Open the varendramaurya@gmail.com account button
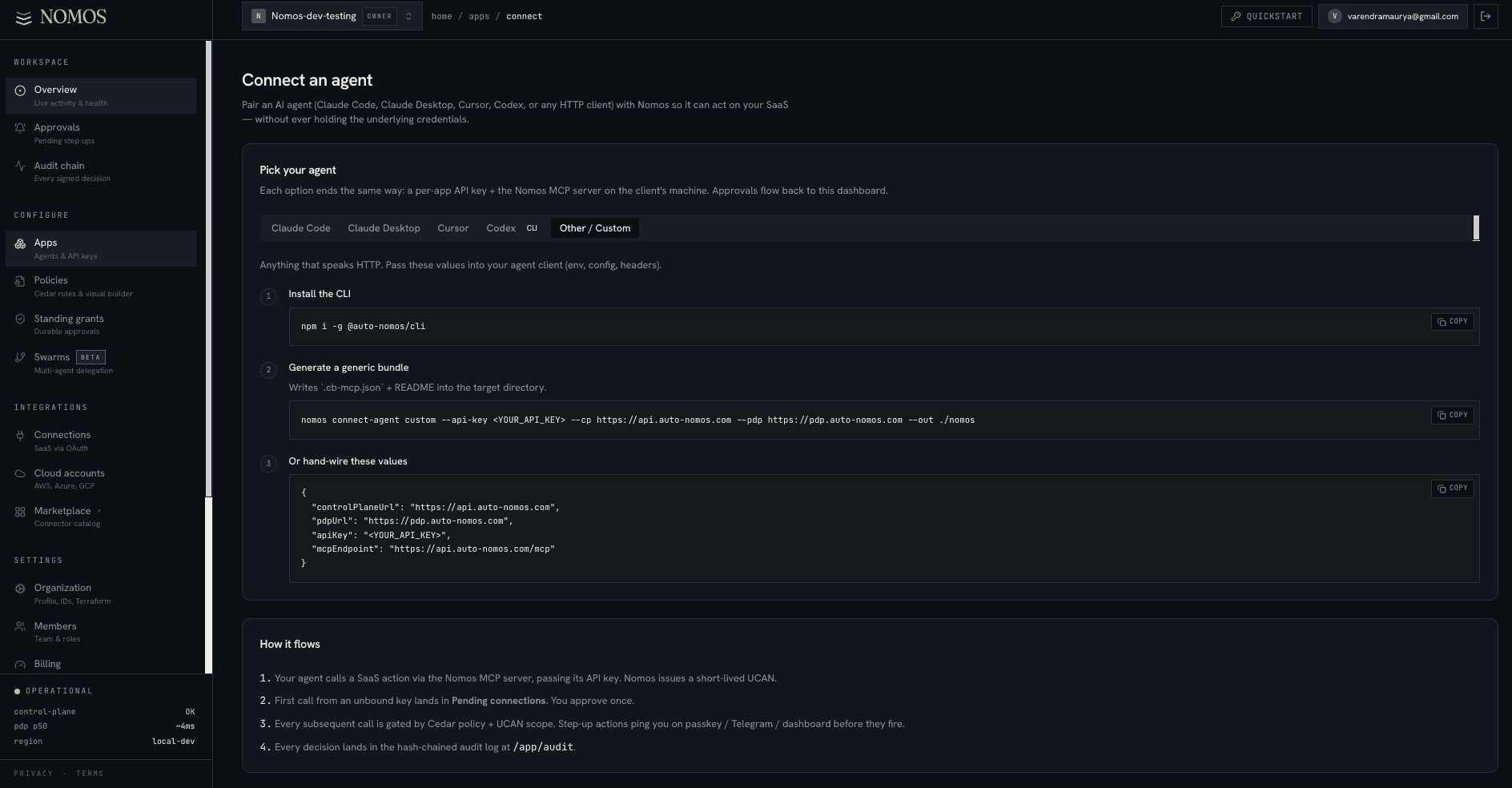 pyautogui.click(x=1393, y=16)
